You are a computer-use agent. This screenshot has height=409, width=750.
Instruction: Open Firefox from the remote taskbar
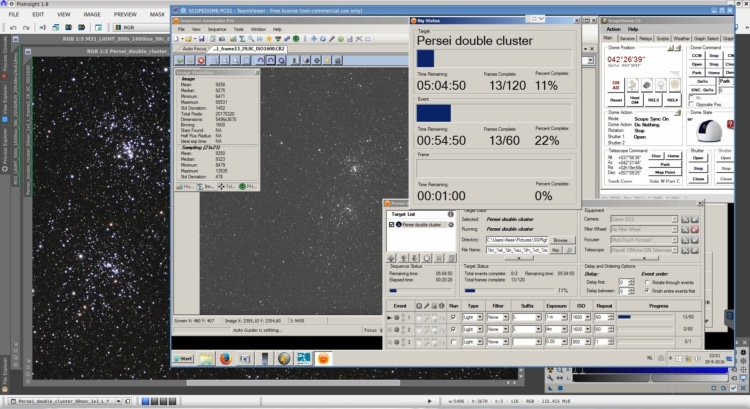point(225,358)
